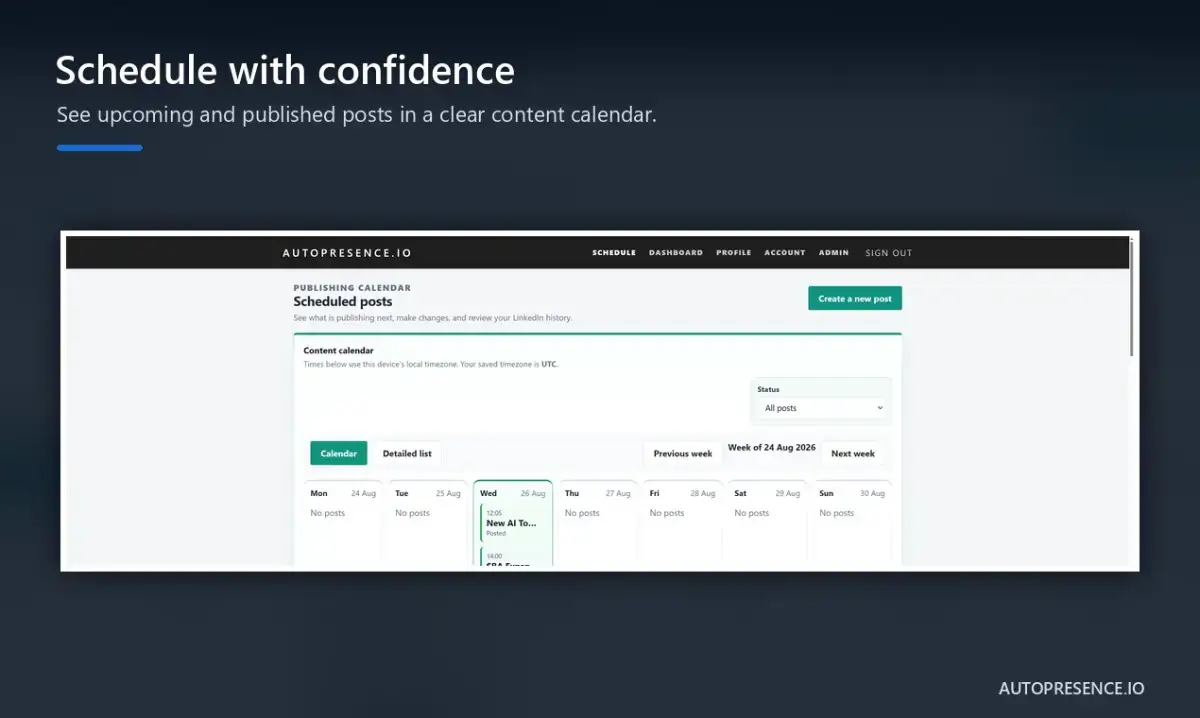Click the Create a new post button

[x=855, y=298]
